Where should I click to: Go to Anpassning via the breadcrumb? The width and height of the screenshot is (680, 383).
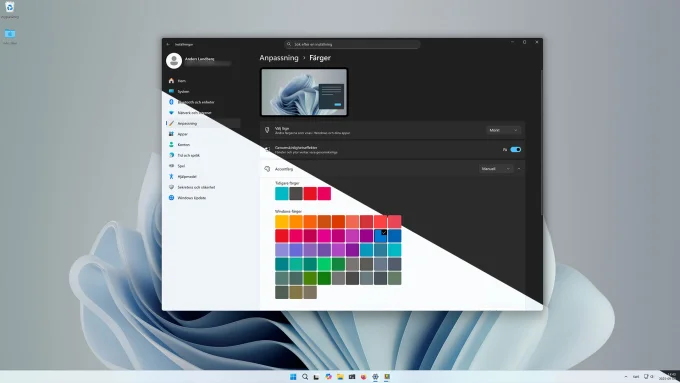coord(279,58)
